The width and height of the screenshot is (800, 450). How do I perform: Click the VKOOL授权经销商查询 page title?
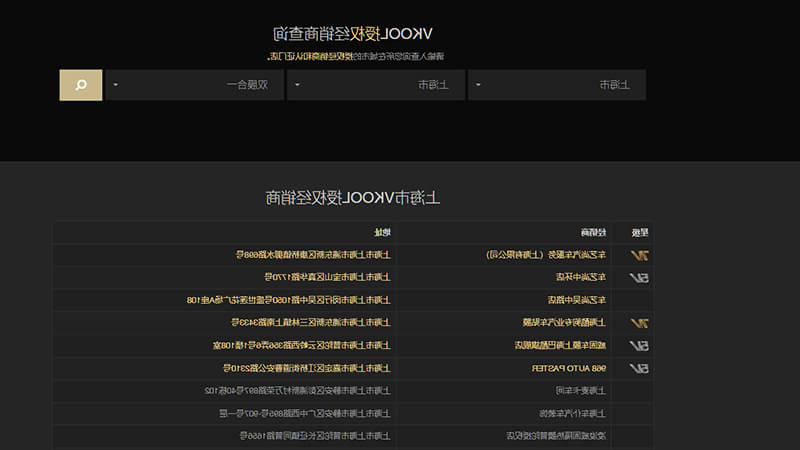(353, 34)
